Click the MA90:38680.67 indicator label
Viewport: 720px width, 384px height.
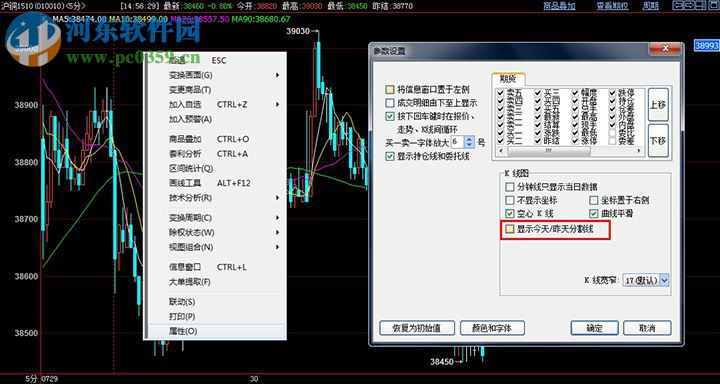260,19
